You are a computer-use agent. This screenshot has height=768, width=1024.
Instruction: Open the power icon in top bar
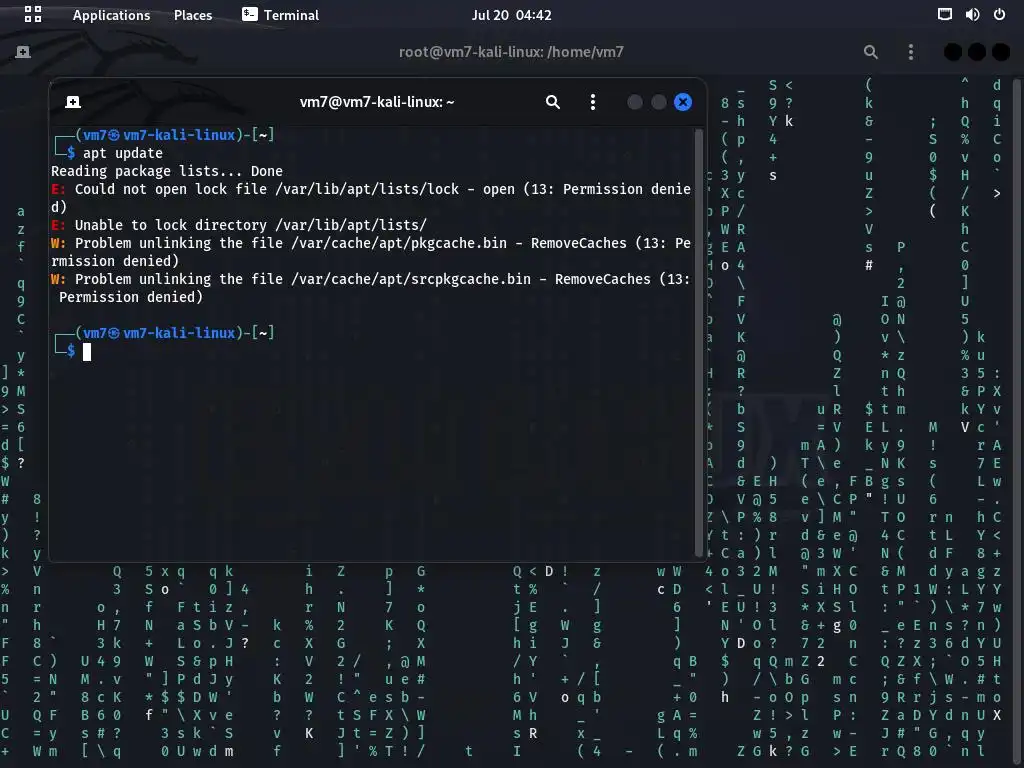[x=999, y=14]
